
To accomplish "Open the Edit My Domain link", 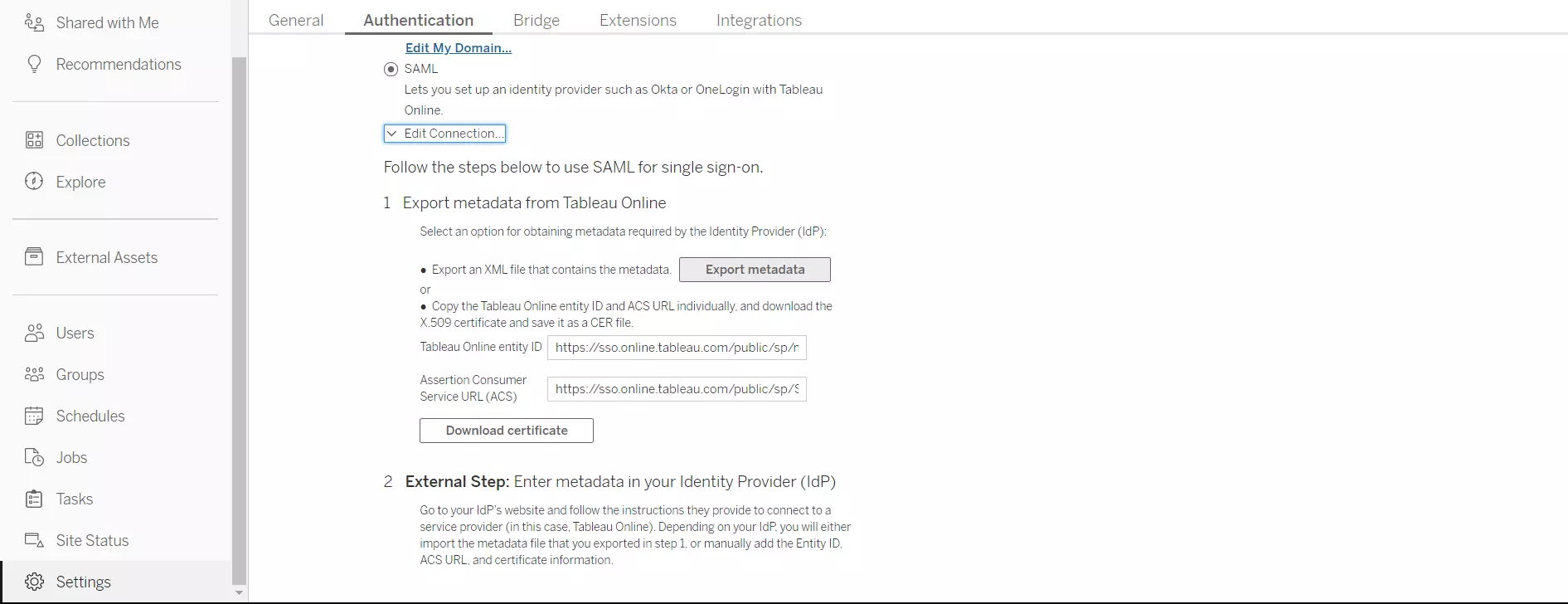I will click(459, 48).
